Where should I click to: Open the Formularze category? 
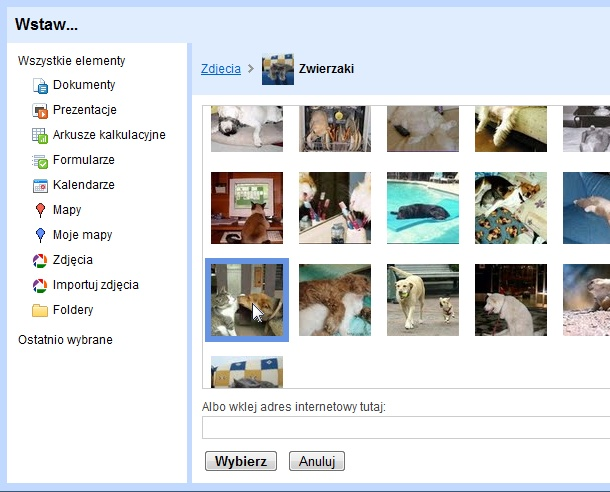84,160
